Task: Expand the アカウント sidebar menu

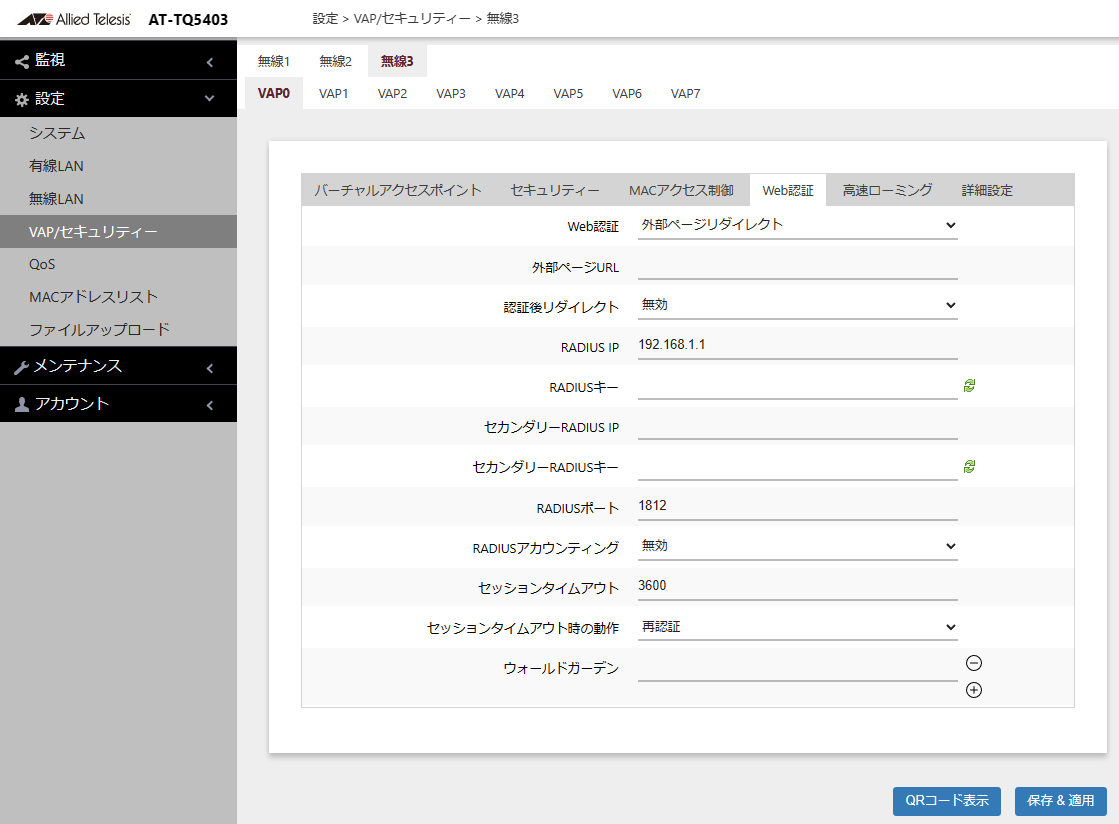Action: pos(118,404)
